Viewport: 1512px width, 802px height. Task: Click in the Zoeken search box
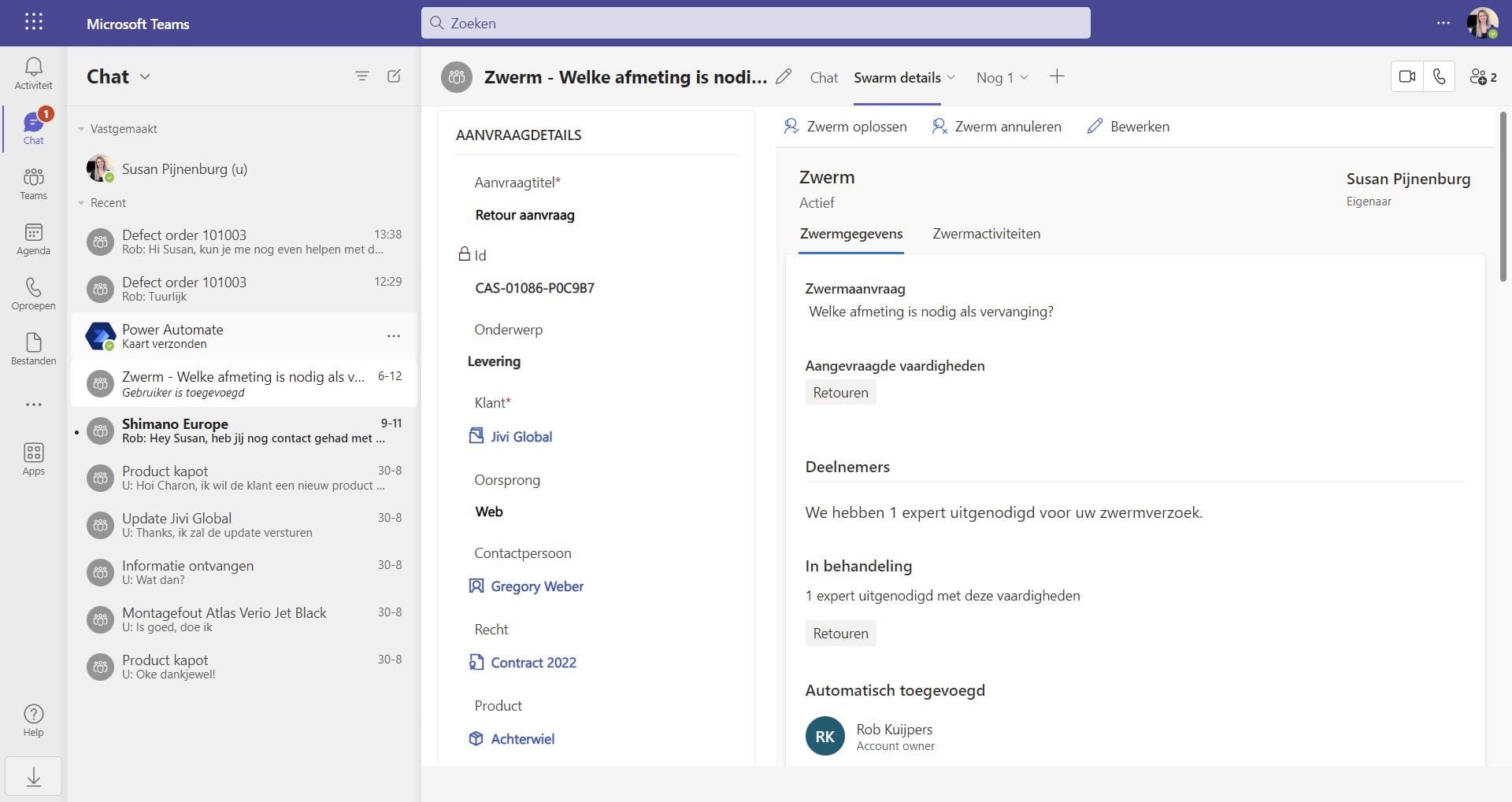pos(756,23)
